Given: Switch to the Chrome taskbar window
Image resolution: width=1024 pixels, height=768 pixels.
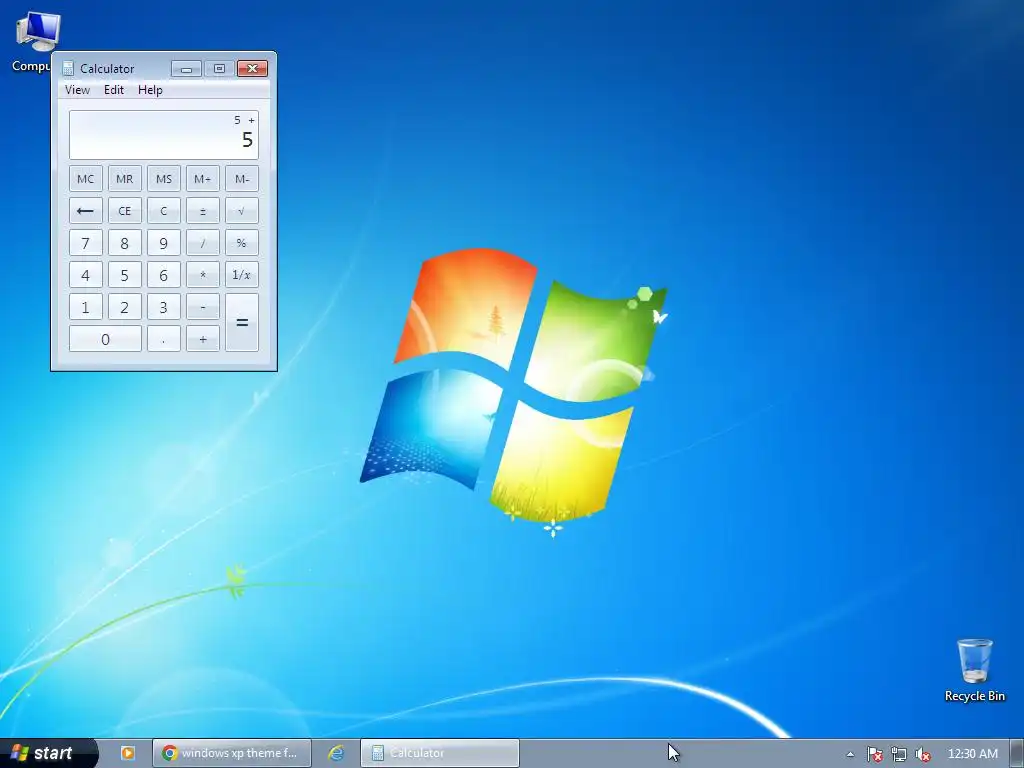Looking at the screenshot, I should point(231,753).
